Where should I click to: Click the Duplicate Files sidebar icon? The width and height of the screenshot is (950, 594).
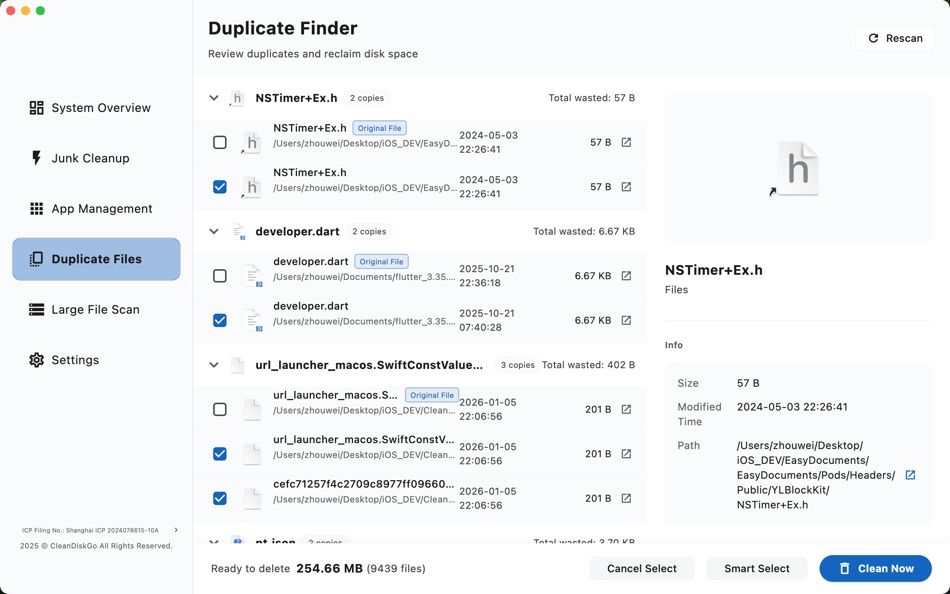point(37,259)
